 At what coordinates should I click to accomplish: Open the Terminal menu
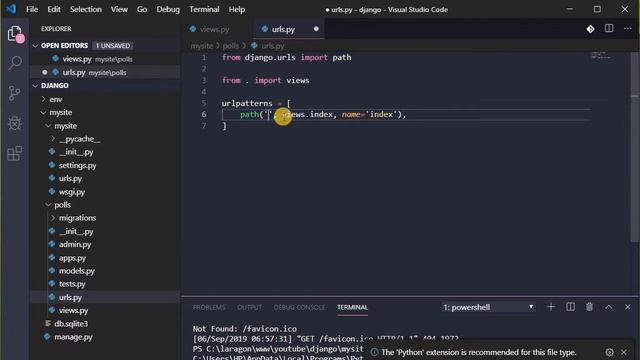point(204,9)
